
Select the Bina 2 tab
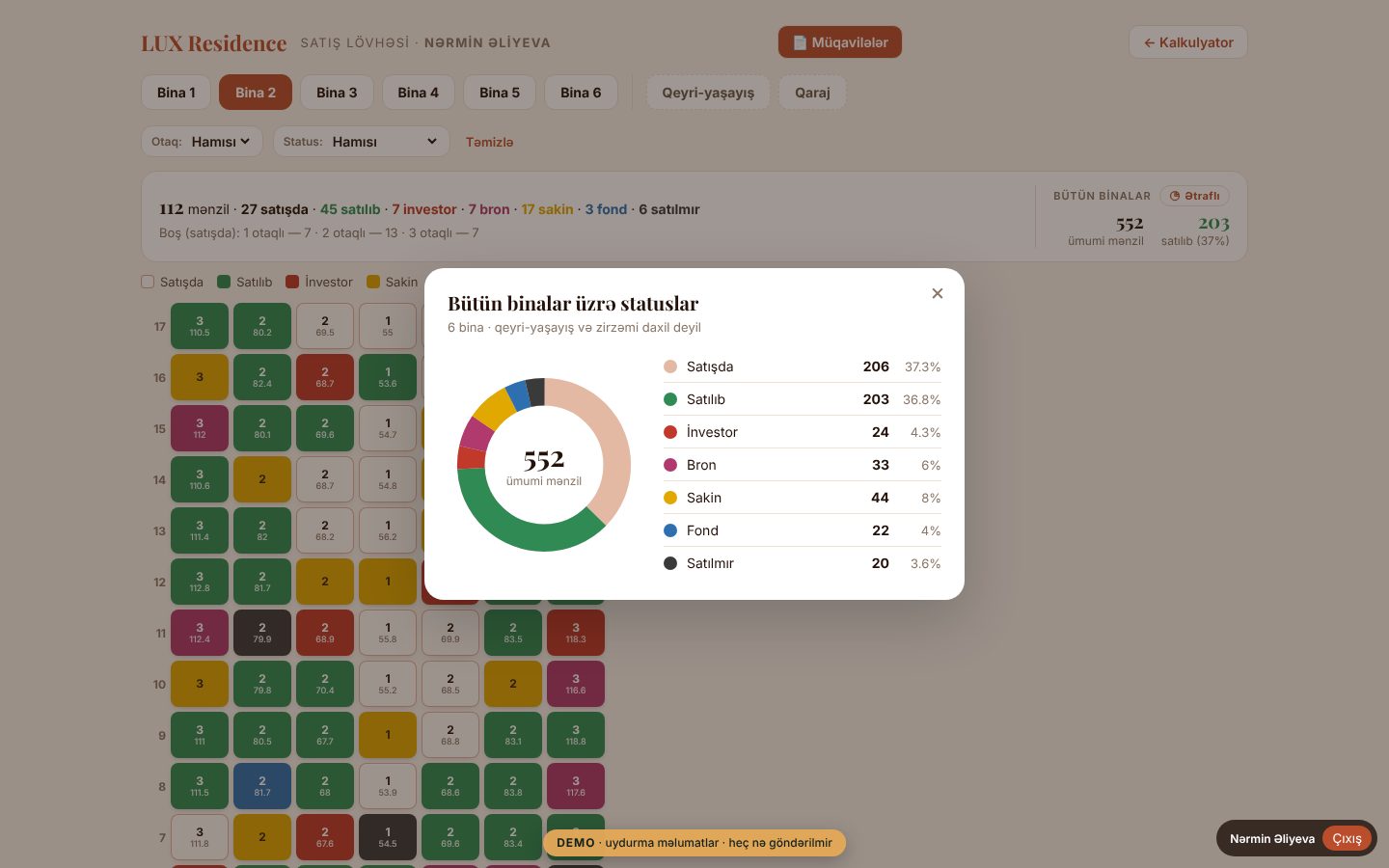[x=256, y=93]
